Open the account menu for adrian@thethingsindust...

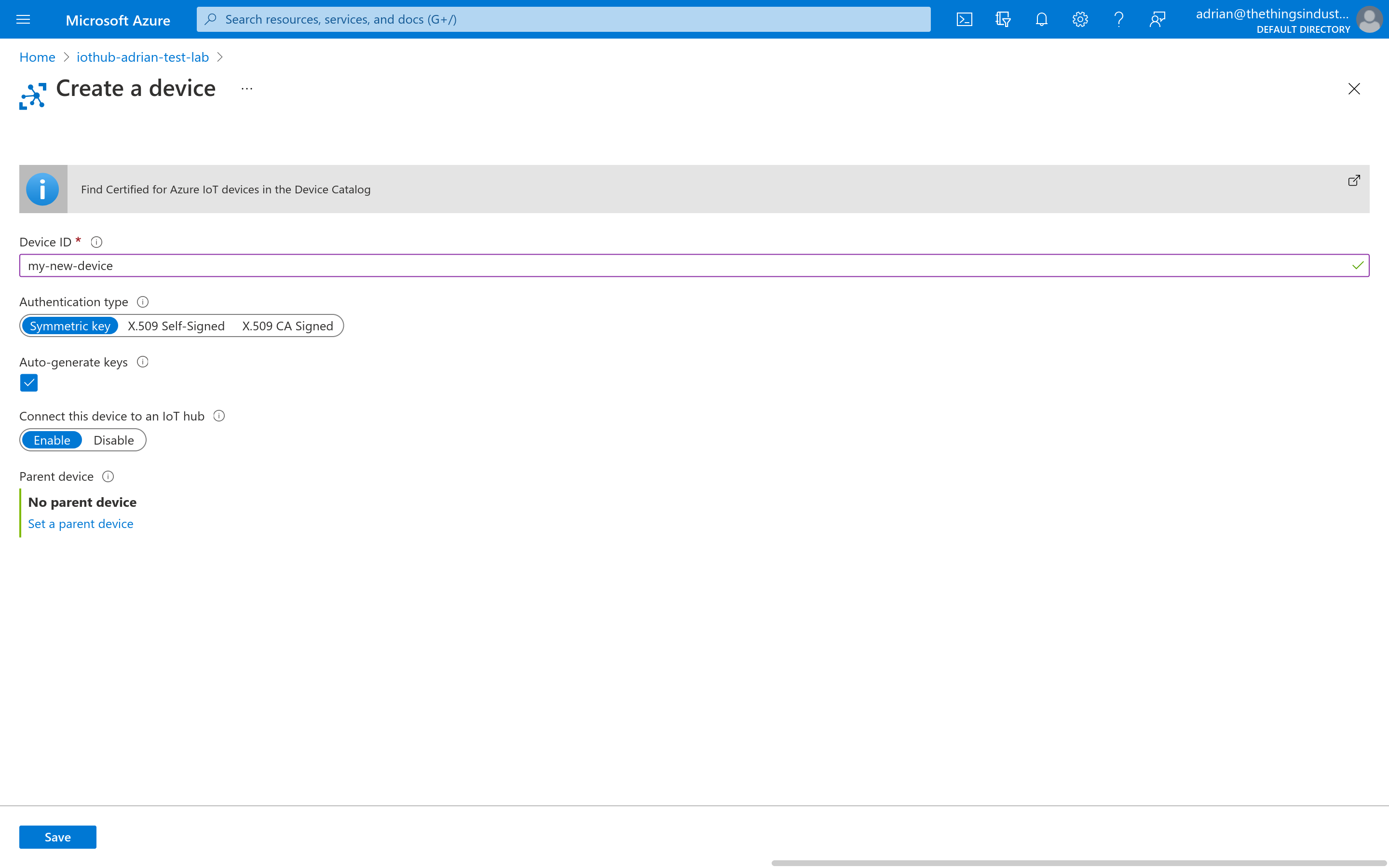(x=1289, y=19)
